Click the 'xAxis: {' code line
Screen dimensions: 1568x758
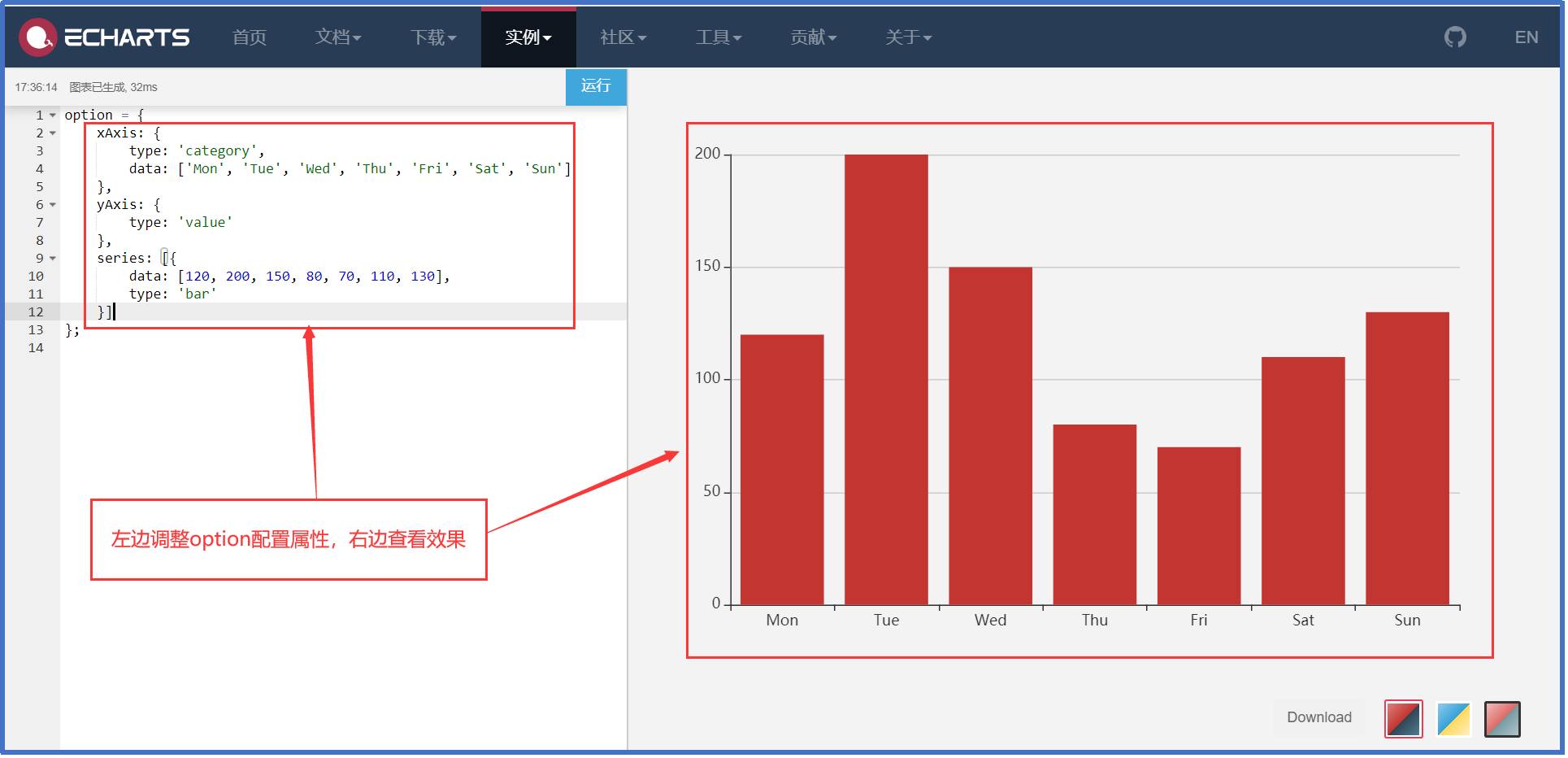click(128, 133)
